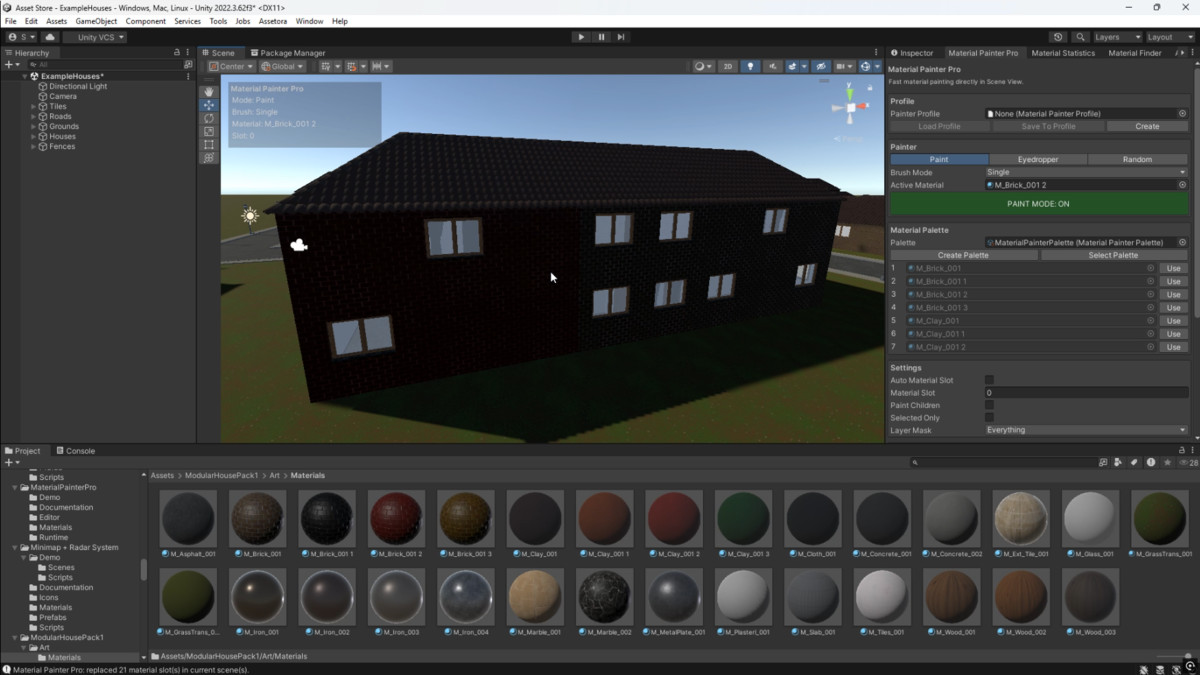This screenshot has width=1200, height=675.
Task: Expand the Tiles hierarchy item
Action: tap(34, 106)
